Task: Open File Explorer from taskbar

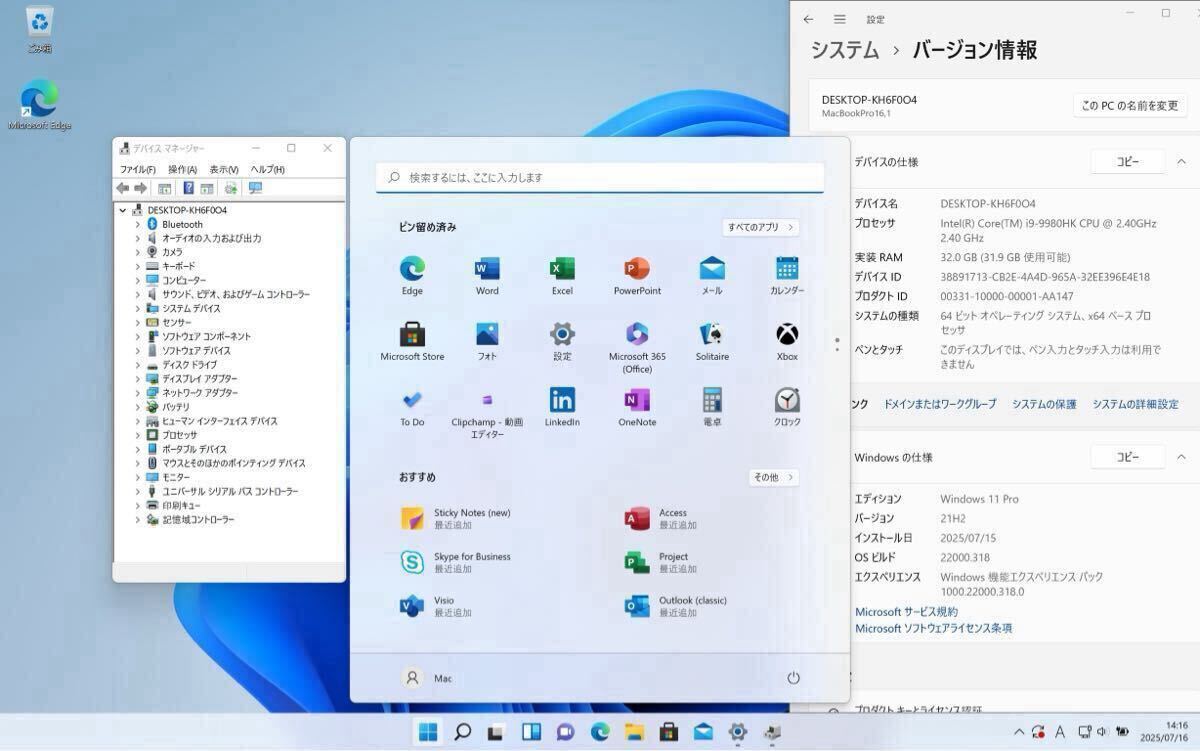Action: point(634,732)
